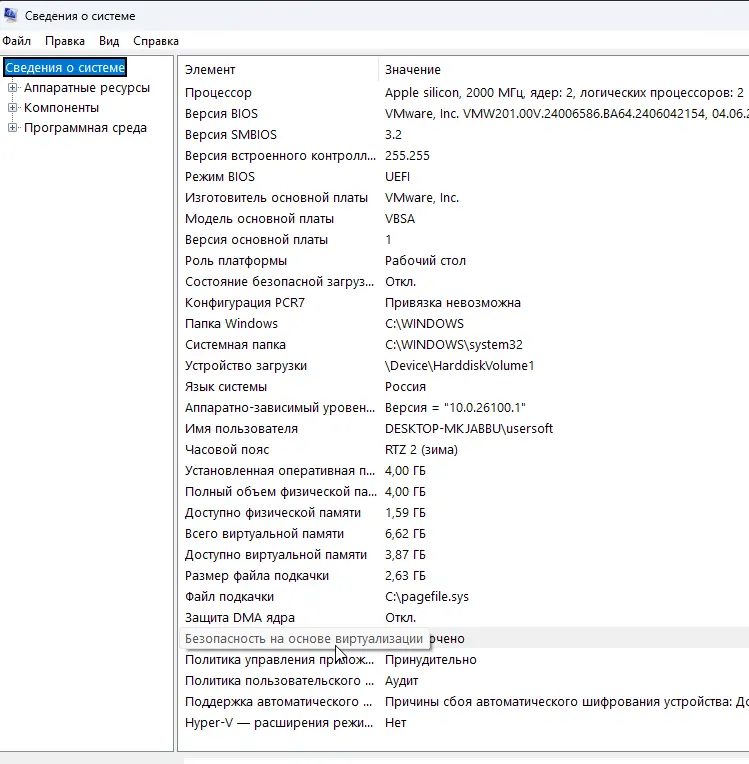749x764 pixels.
Task: Open the Вид menu
Action: pos(109,41)
